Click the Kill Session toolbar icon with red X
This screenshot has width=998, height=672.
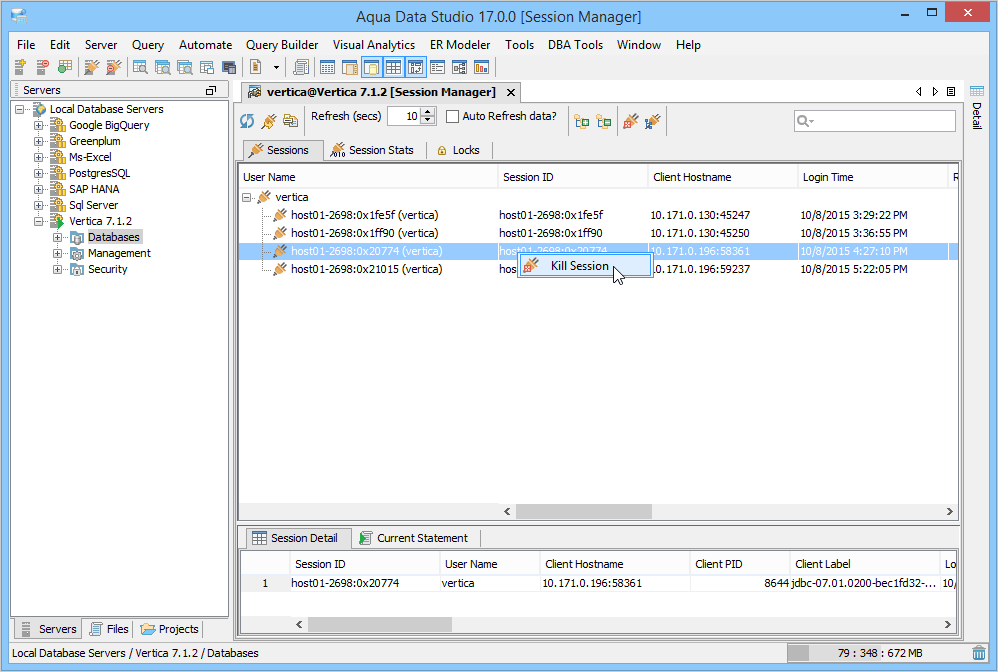(631, 121)
